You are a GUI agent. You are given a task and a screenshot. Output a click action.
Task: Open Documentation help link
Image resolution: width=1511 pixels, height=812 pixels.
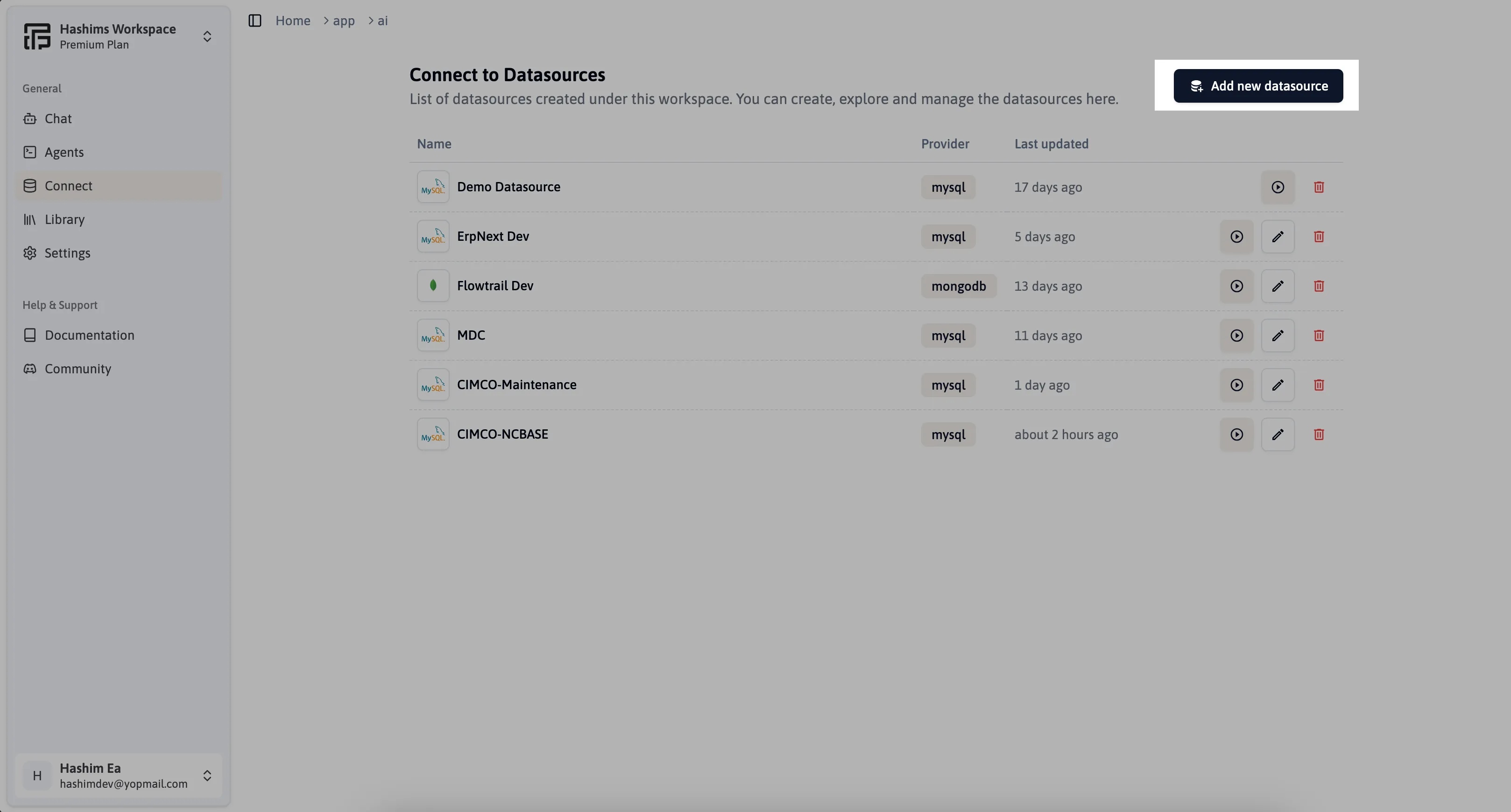tap(89, 335)
